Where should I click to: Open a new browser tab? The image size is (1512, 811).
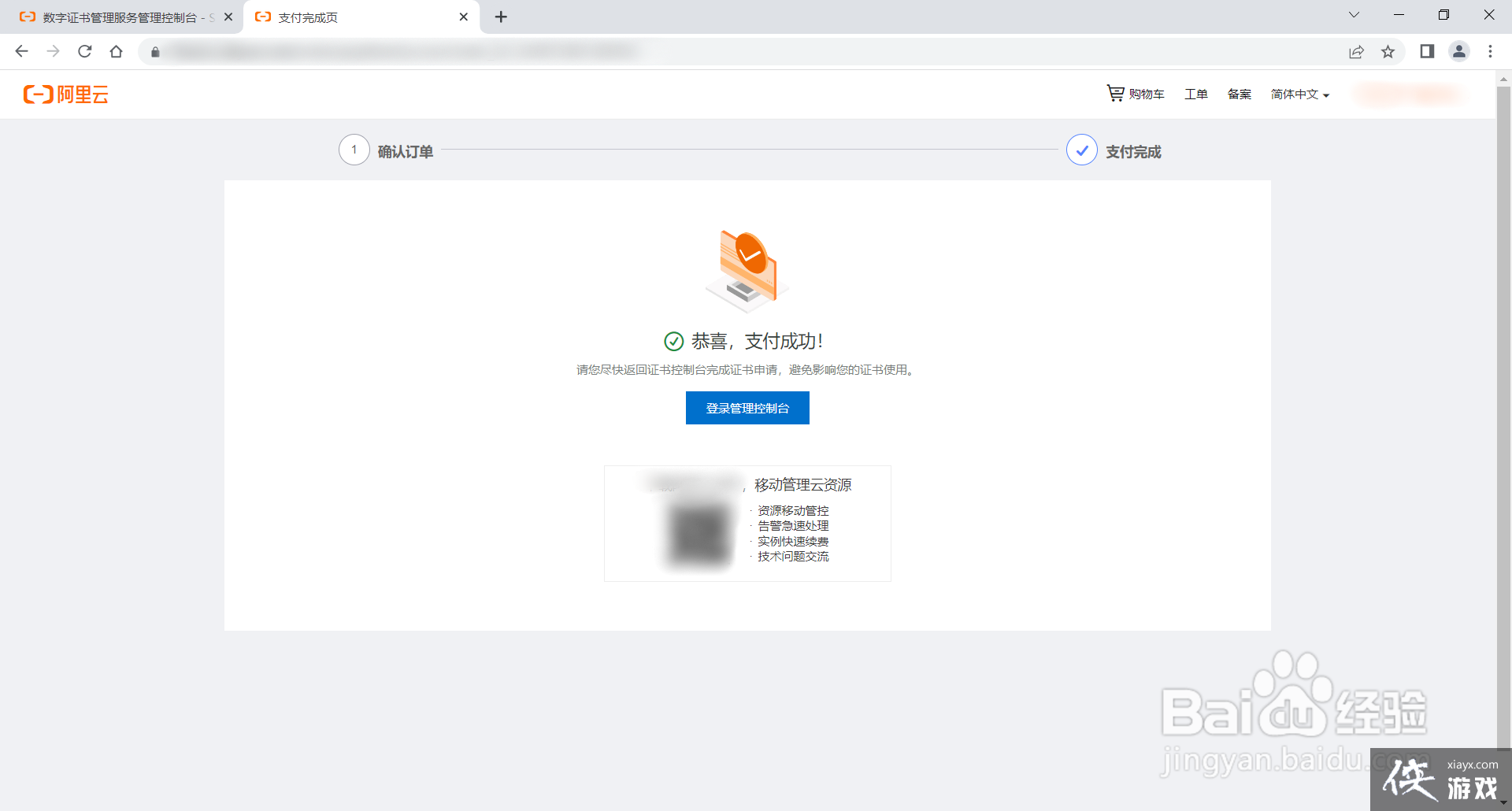(501, 17)
